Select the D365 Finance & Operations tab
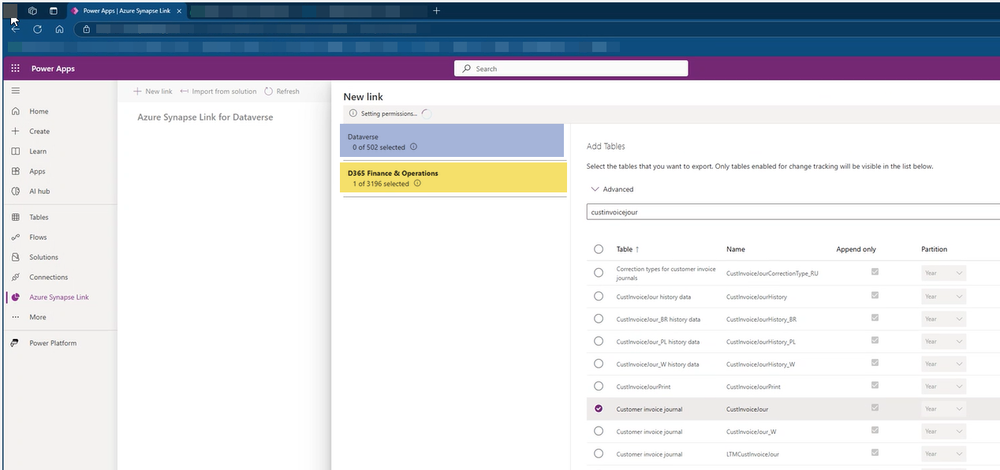The height and width of the screenshot is (470, 1000). (454, 178)
